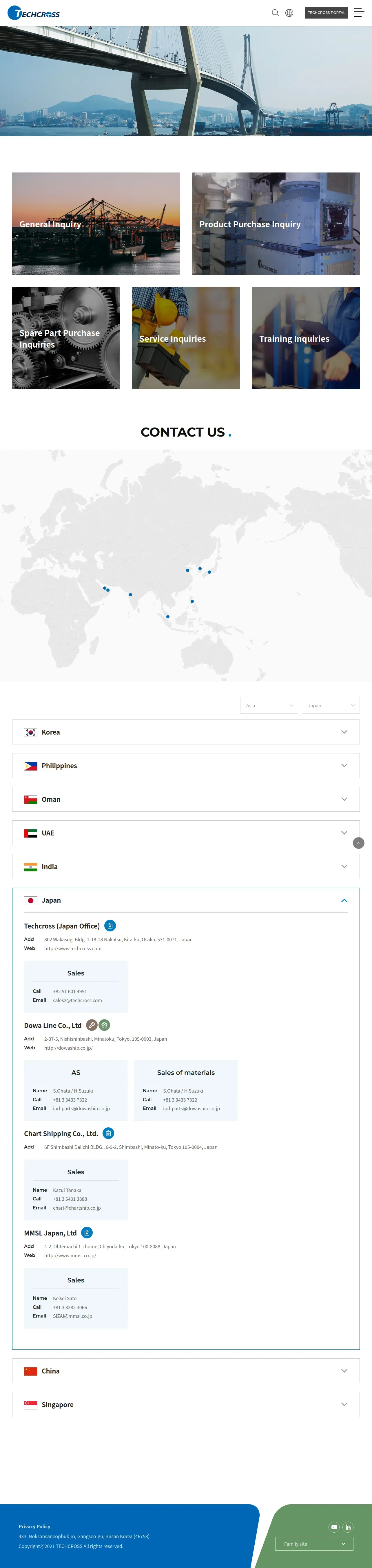
Task: Click wrench icon next to Dowa Line Co., Ltd
Action: coord(91,1024)
